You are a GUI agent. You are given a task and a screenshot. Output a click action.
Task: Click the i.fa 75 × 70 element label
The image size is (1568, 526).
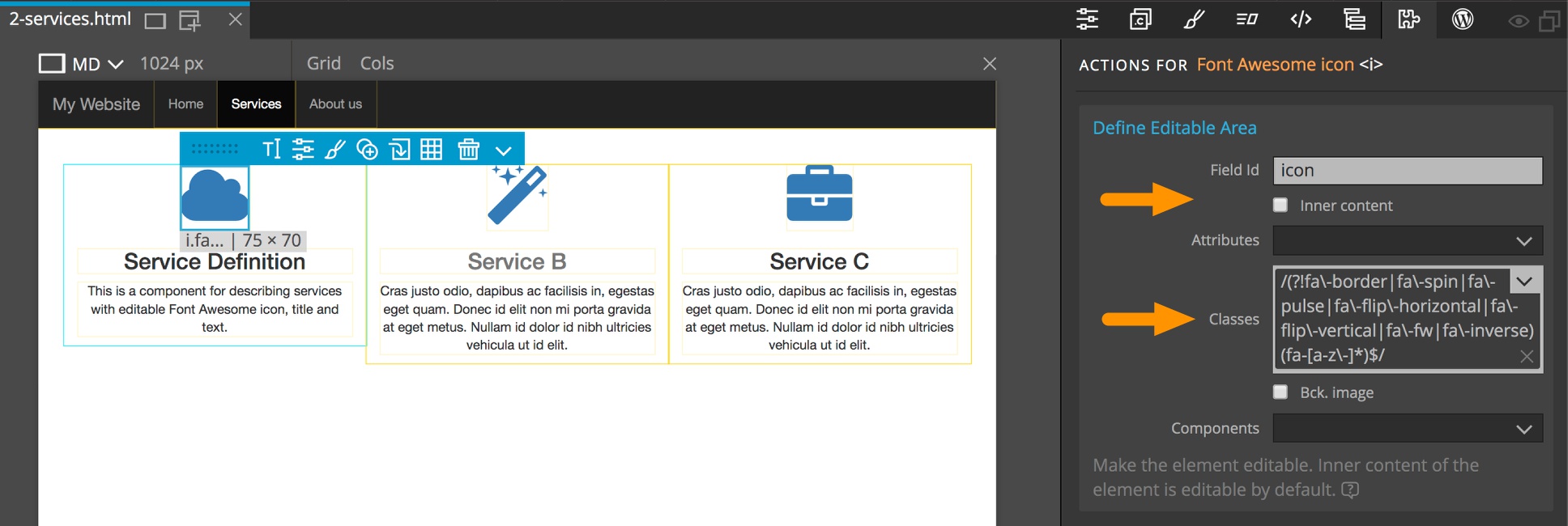(x=243, y=240)
